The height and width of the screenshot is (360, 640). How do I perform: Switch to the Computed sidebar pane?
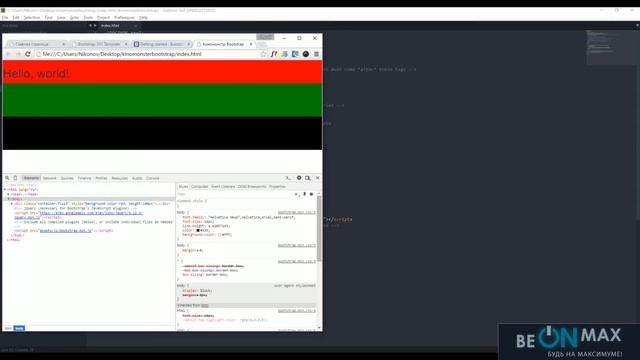click(200, 187)
